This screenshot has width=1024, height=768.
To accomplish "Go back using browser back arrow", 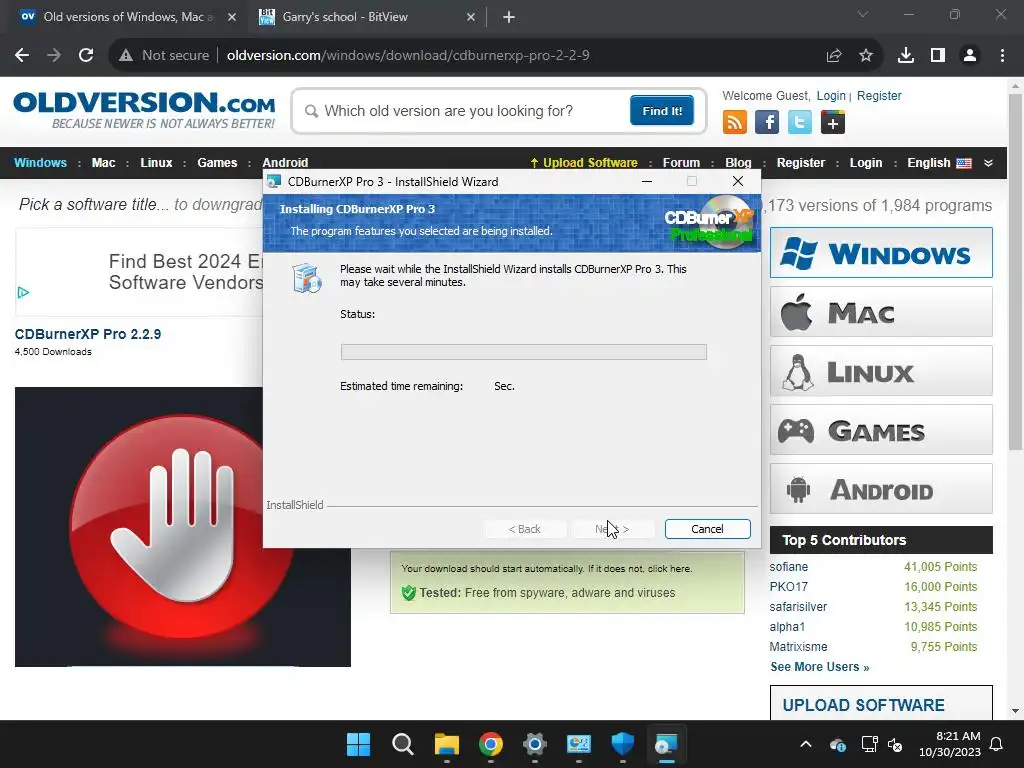I will coord(22,56).
